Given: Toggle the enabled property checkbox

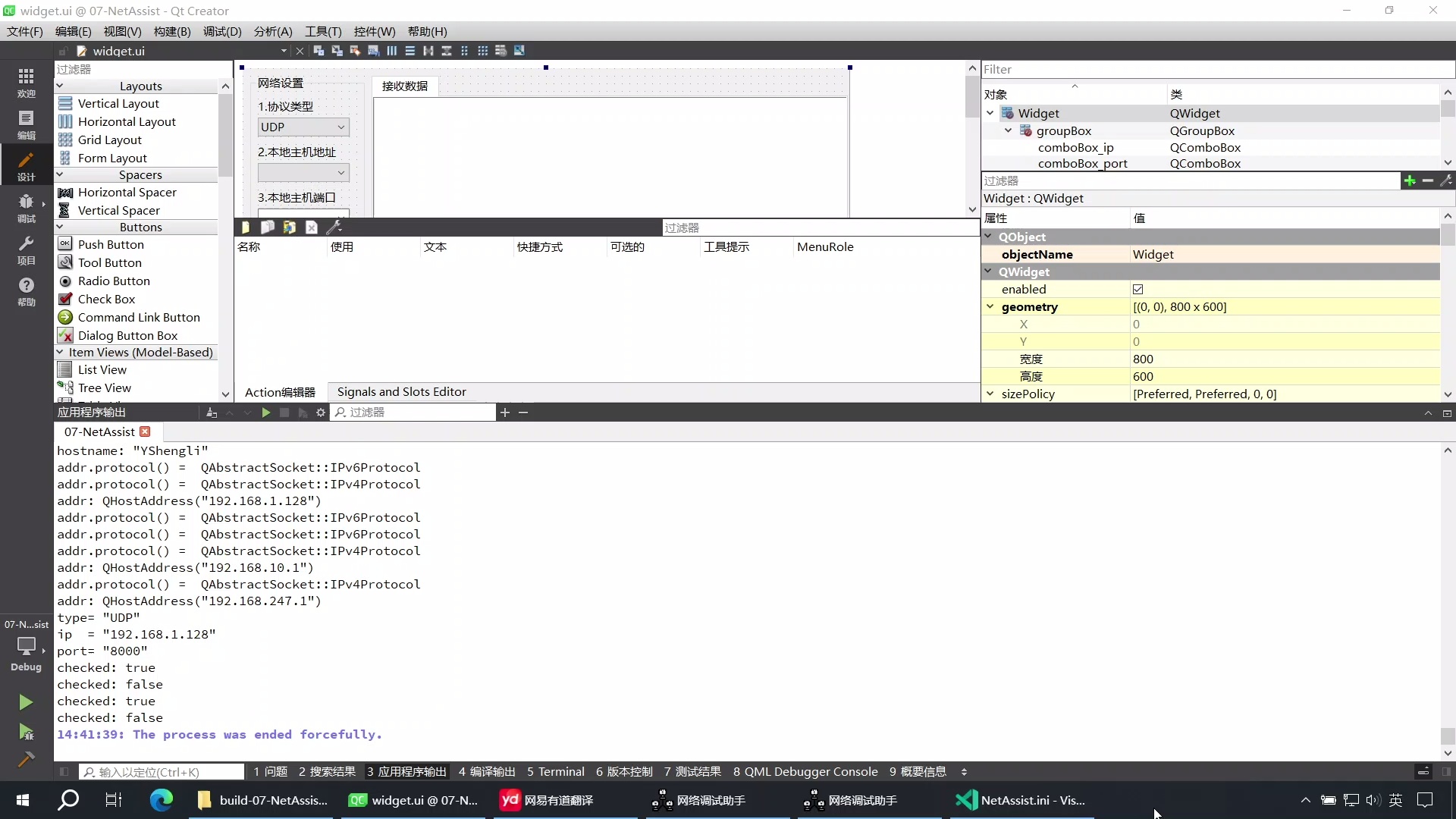Looking at the screenshot, I should click(x=1137, y=290).
